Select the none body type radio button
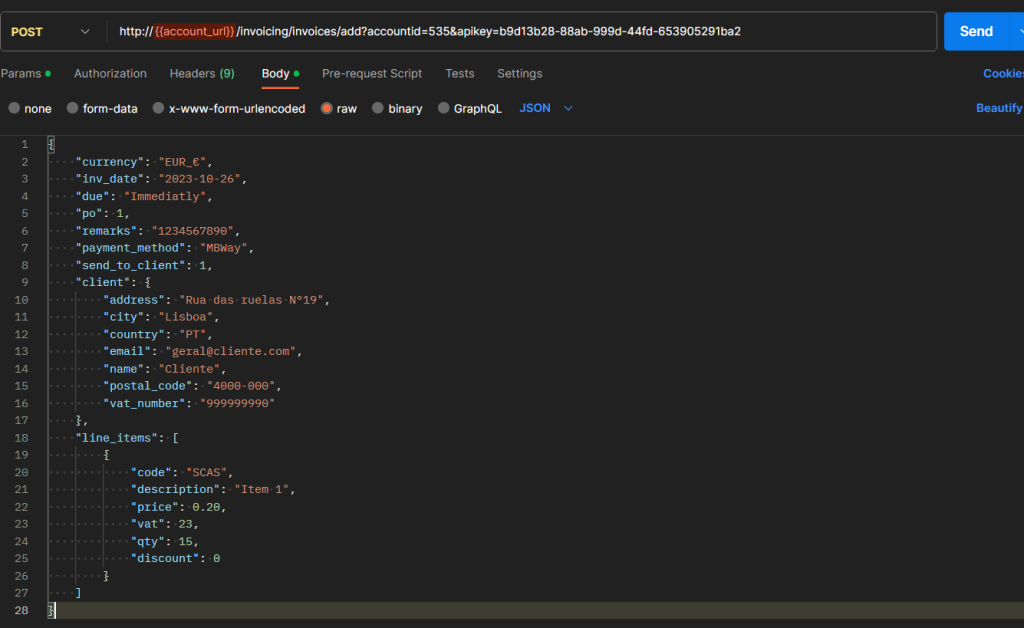This screenshot has height=628, width=1024. point(14,109)
